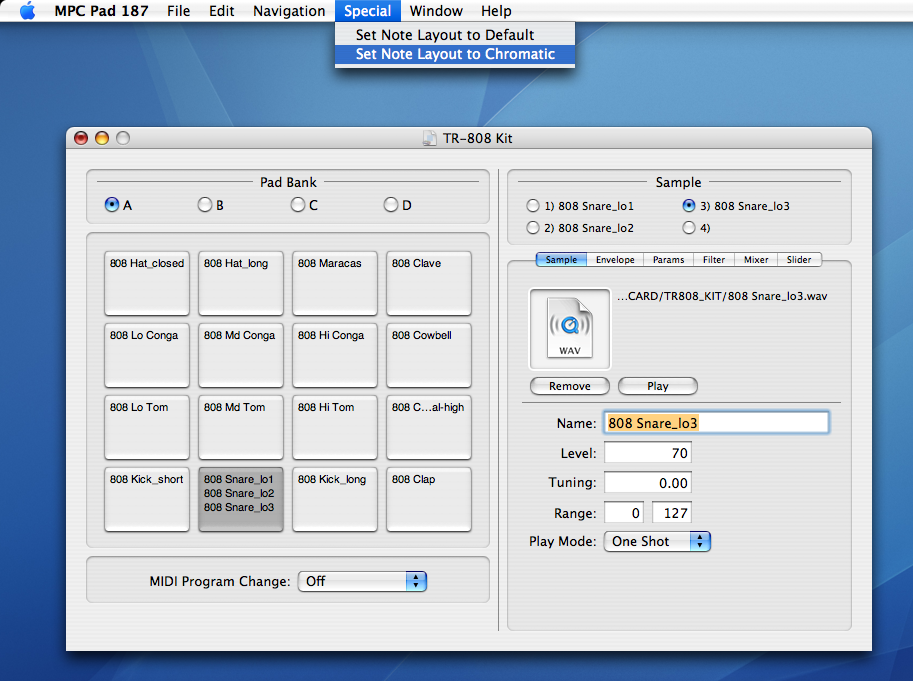
Task: Switch to the Envelope tab
Action: [615, 260]
